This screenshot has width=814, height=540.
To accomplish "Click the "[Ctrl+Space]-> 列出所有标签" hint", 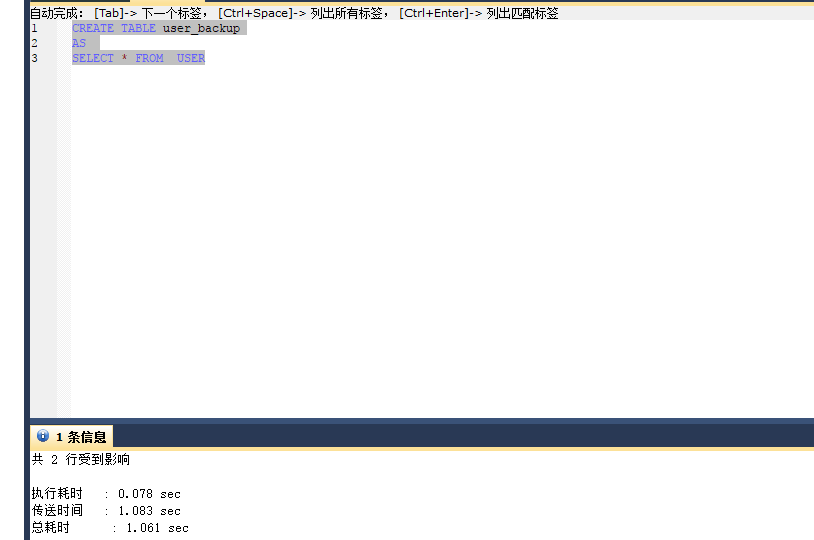I will [301, 13].
